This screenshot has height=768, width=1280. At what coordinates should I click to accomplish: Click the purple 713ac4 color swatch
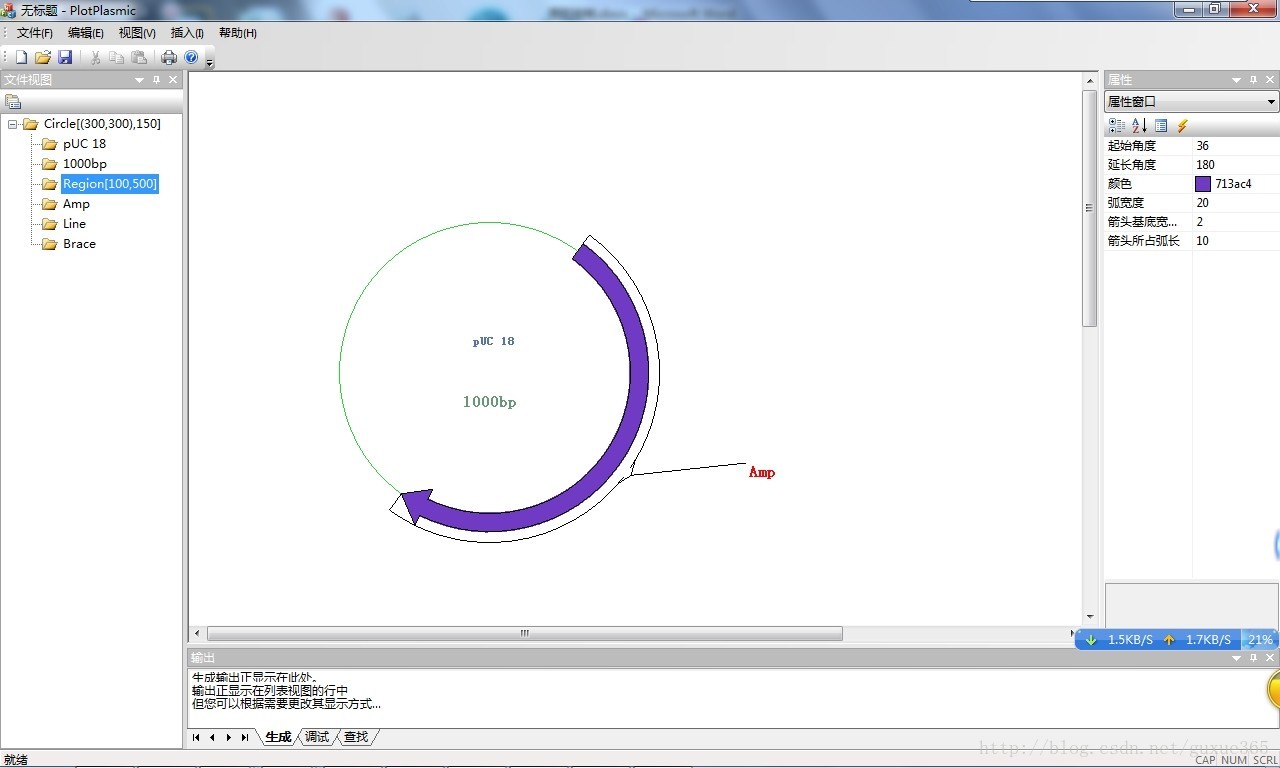point(1203,184)
